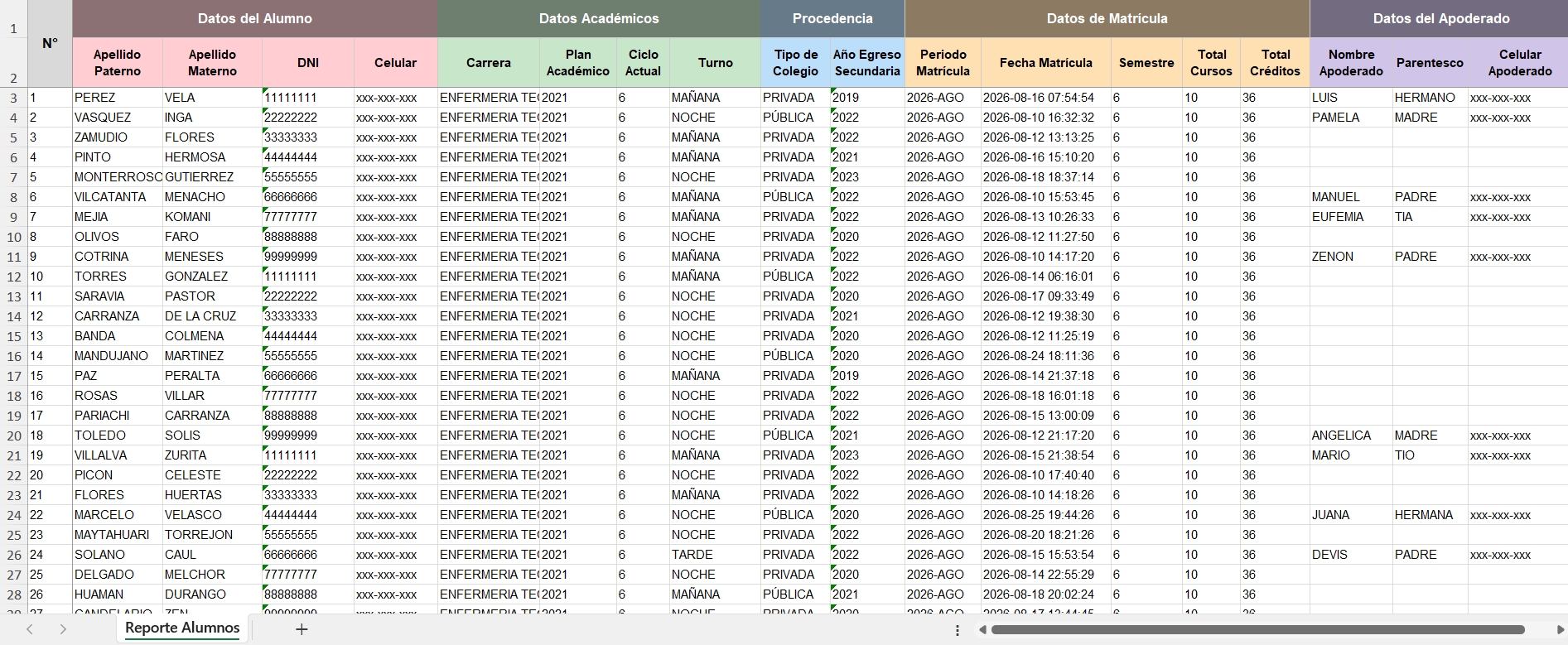The width and height of the screenshot is (1568, 645).
Task: Go to next sheet arrow
Action: 63,629
